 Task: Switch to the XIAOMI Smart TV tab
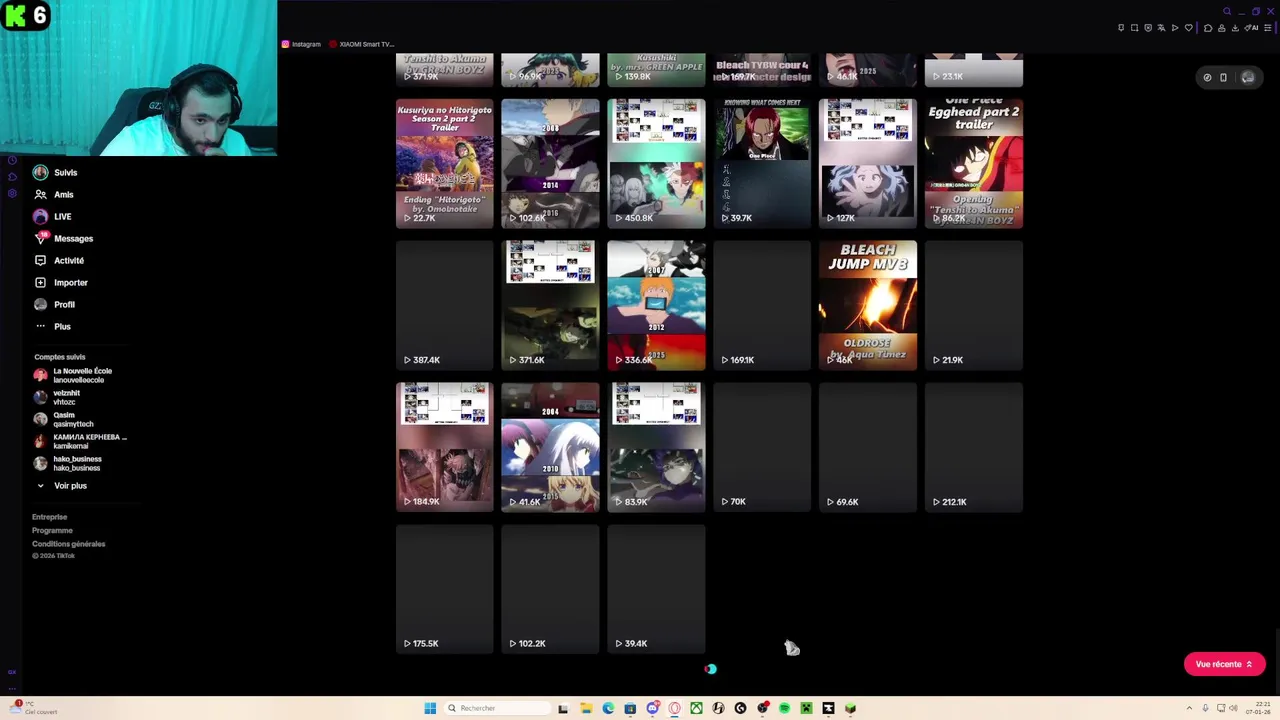click(x=362, y=44)
